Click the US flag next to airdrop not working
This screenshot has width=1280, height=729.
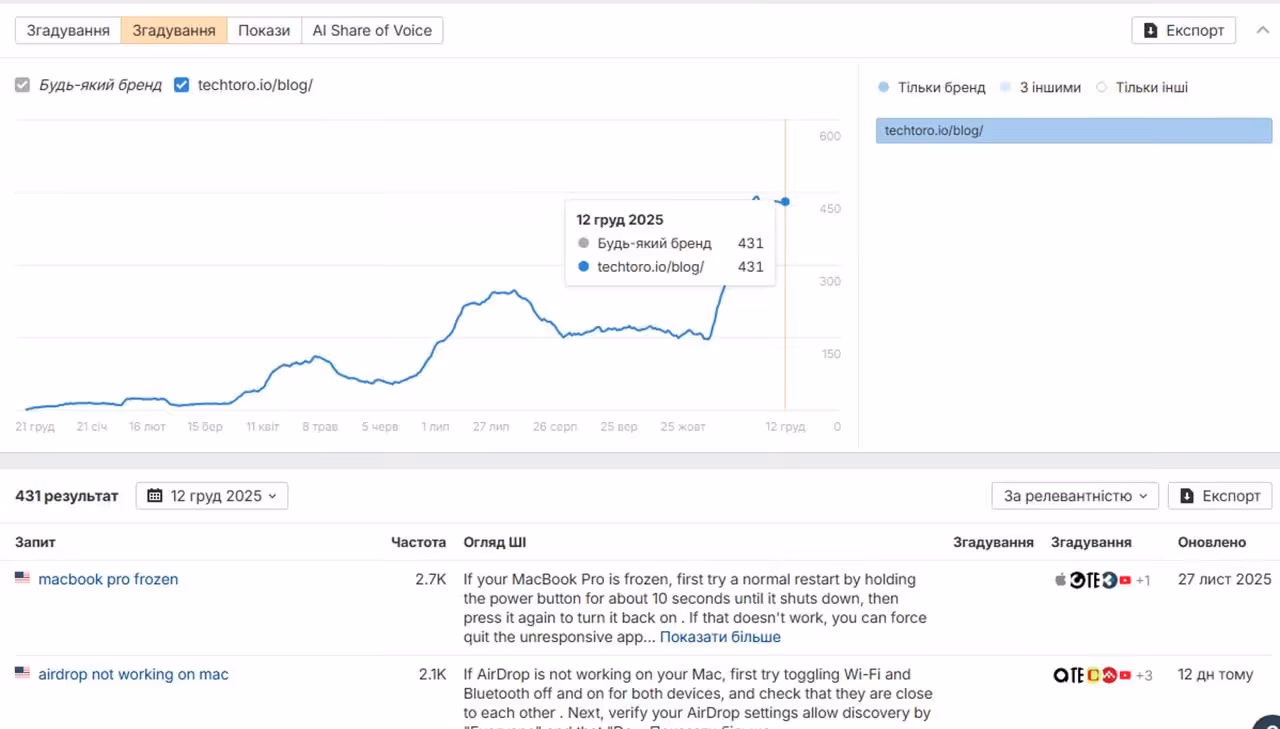[22, 673]
